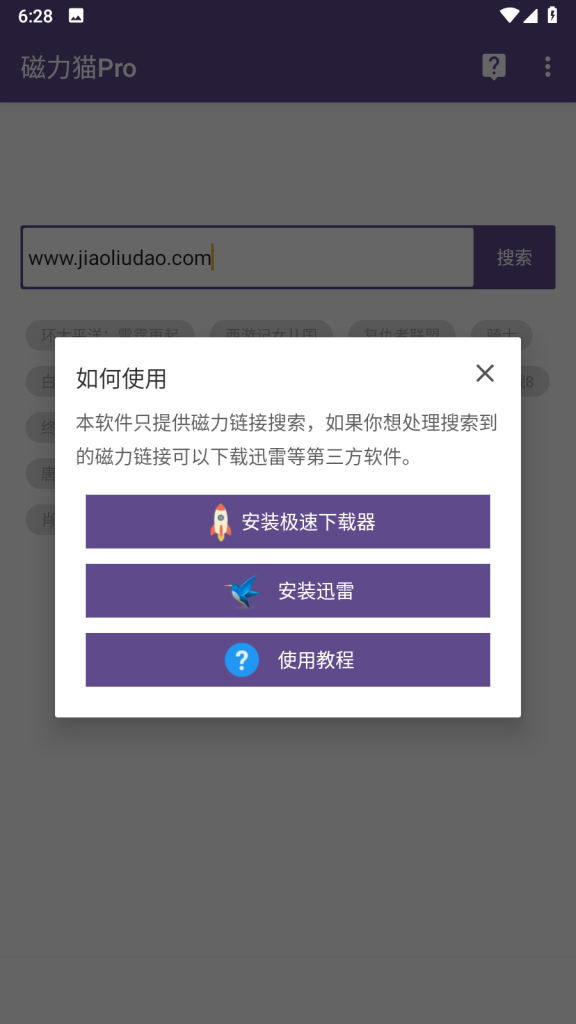576x1024 pixels.
Task: Open the help feedback icon in app bar
Action: (x=494, y=67)
